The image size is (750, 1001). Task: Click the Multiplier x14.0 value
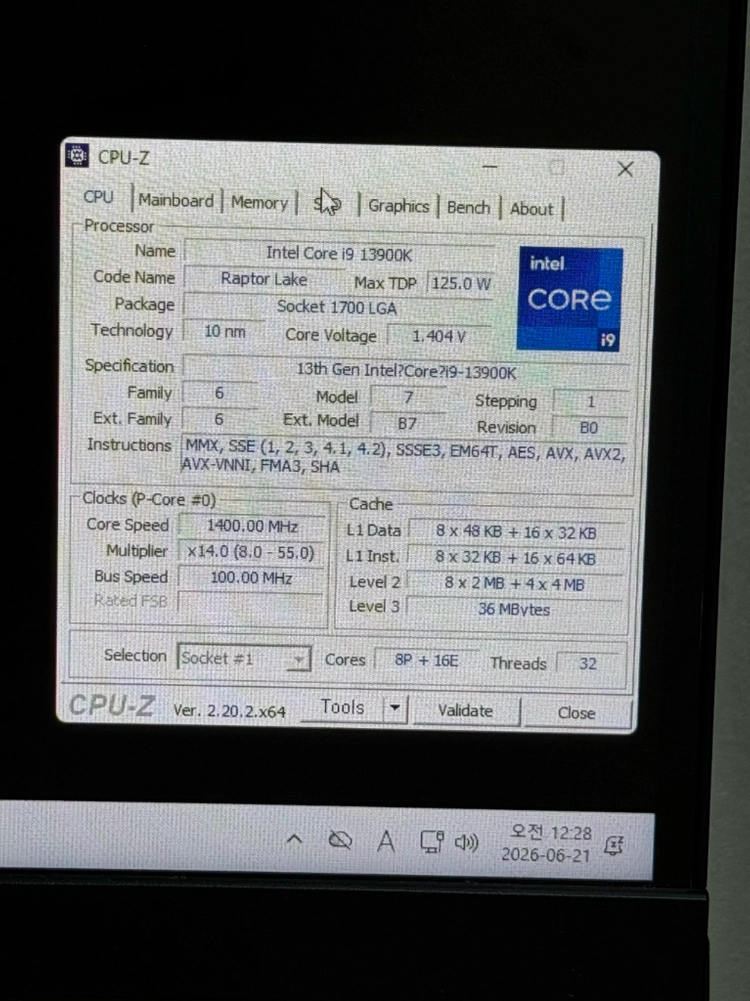(x=251, y=552)
